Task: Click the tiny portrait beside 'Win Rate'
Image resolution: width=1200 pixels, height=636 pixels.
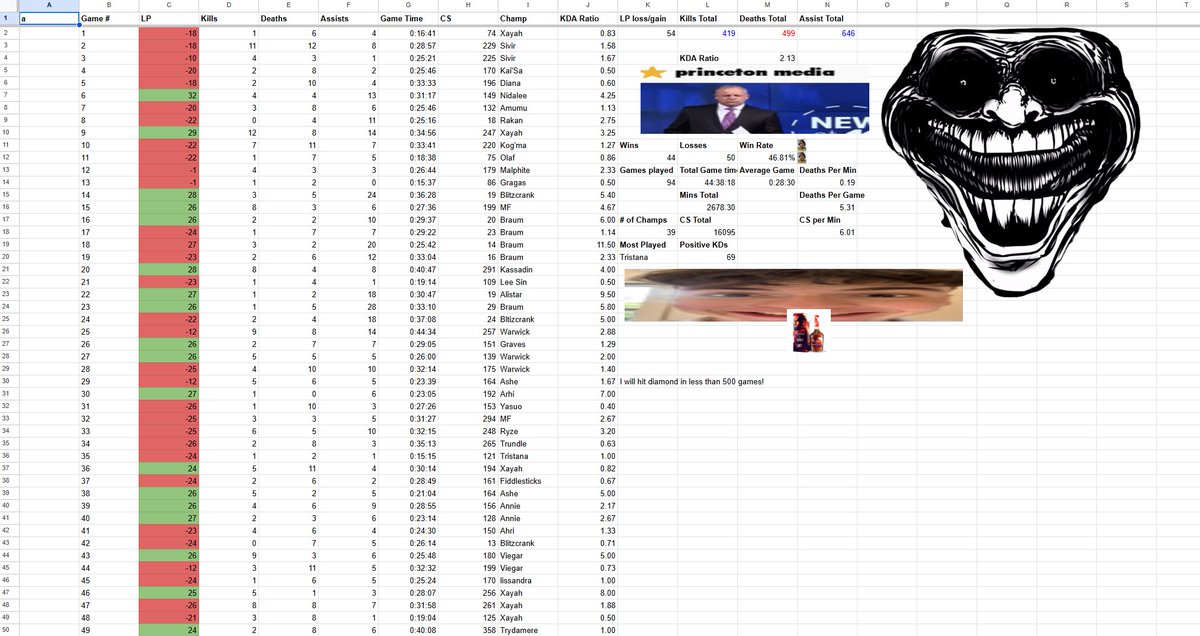Action: point(801,145)
